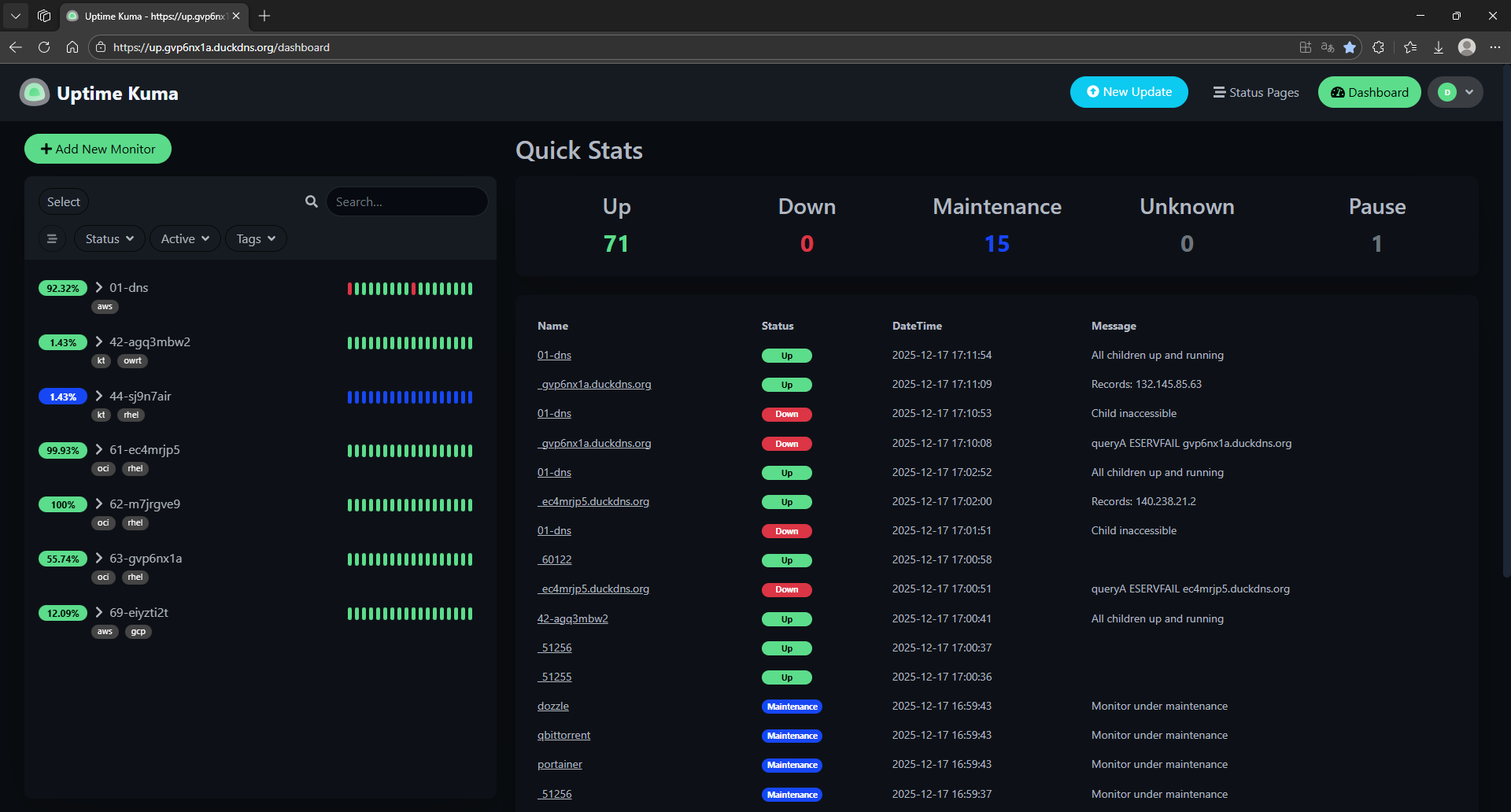Open the browser extensions icon

point(1378,47)
